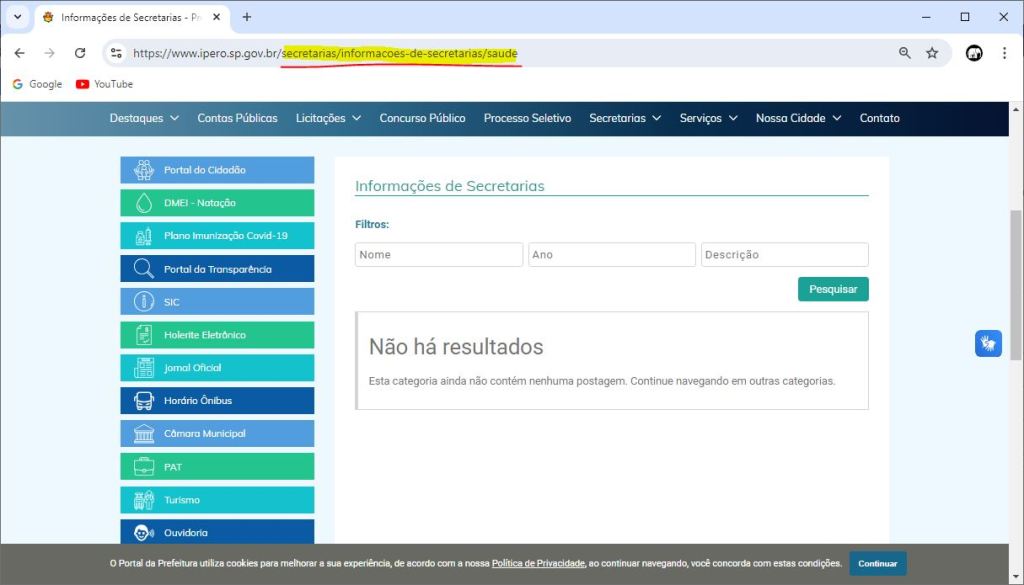This screenshot has width=1024, height=585.
Task: Open the browser zoom magnifier icon
Action: coord(905,53)
